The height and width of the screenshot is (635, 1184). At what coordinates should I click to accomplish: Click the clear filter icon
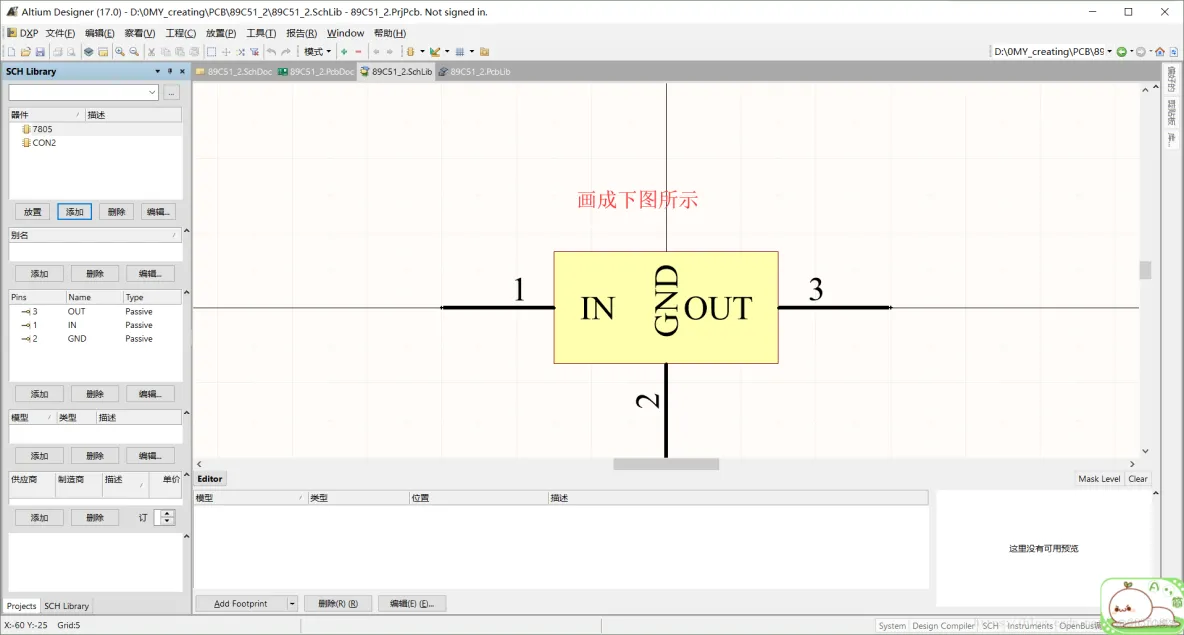pyautogui.click(x=254, y=52)
